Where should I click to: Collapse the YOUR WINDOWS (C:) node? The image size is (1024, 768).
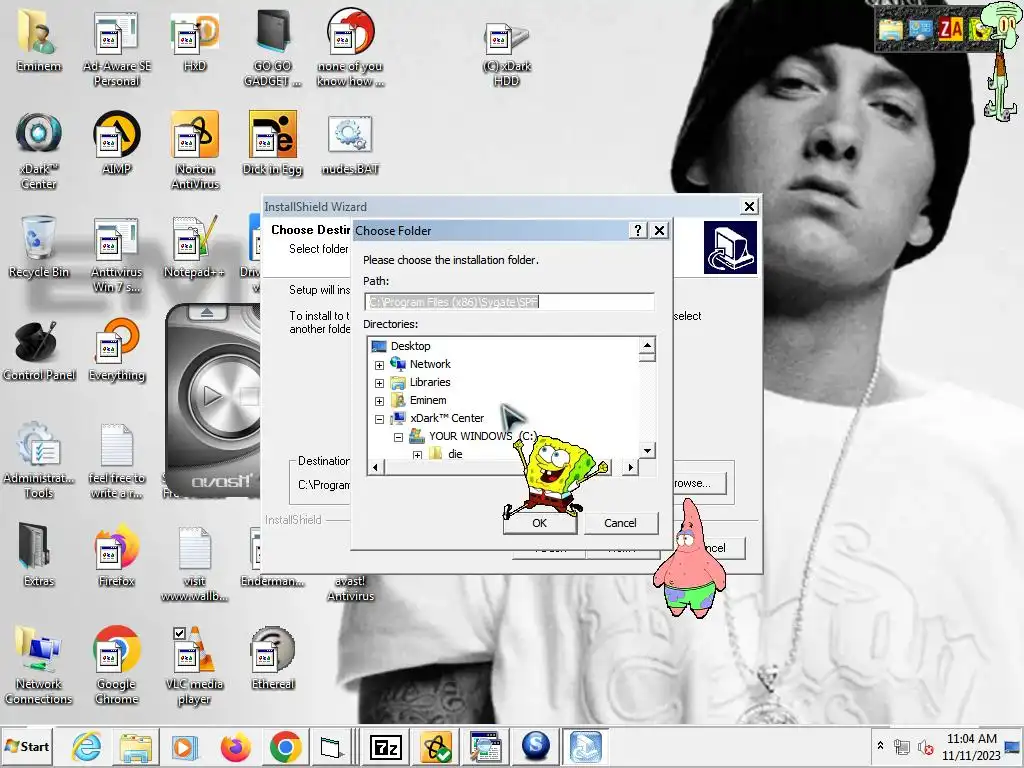click(398, 437)
